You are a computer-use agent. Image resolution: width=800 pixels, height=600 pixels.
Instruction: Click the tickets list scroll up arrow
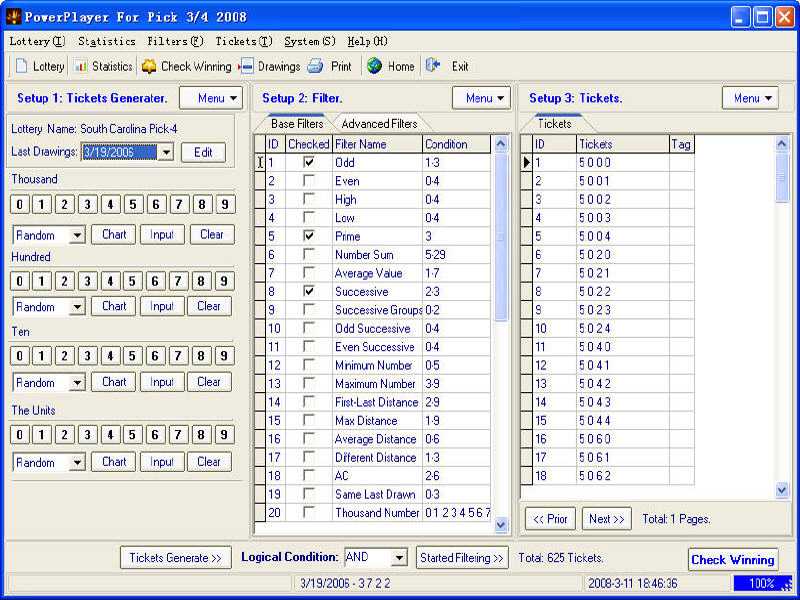[782, 144]
